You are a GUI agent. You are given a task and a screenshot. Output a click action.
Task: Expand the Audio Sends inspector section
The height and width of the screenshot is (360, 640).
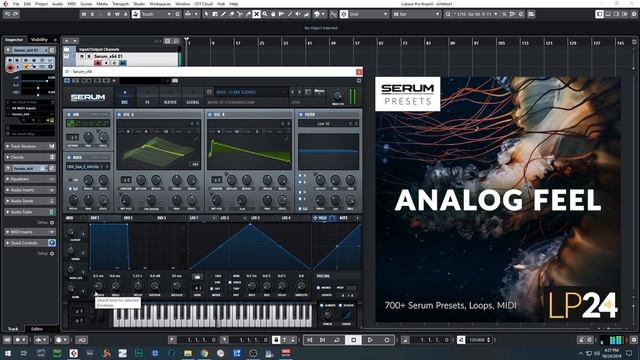pos(29,201)
